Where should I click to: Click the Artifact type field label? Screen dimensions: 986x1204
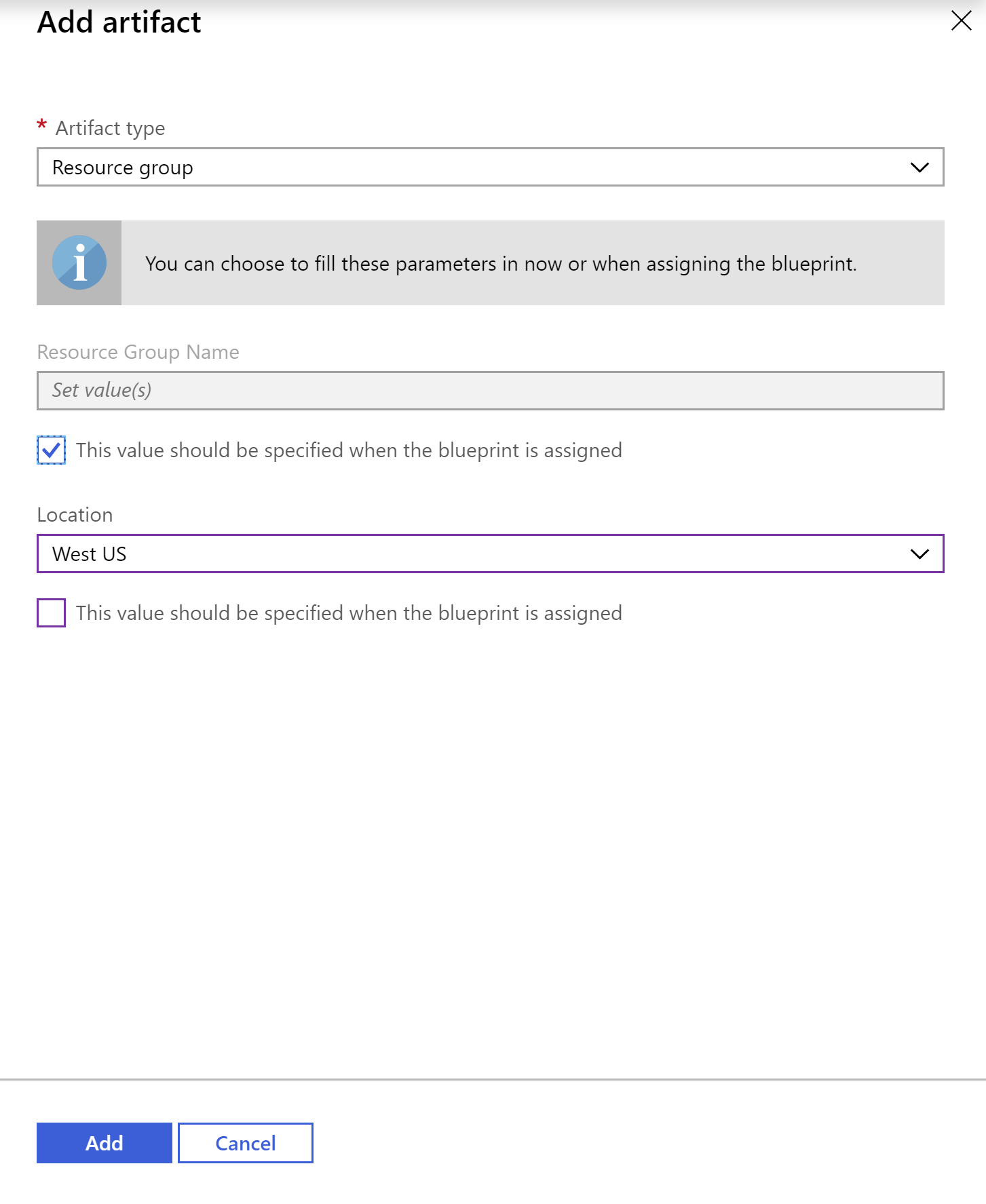point(111,128)
